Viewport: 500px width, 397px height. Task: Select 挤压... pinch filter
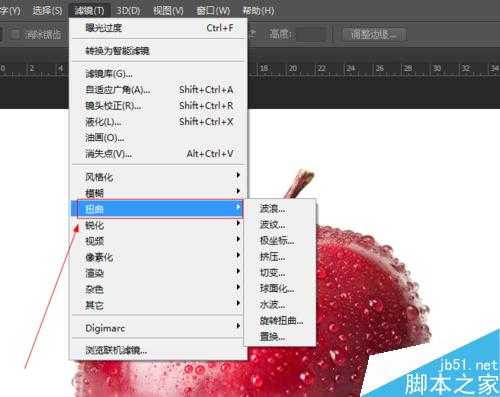(280, 257)
